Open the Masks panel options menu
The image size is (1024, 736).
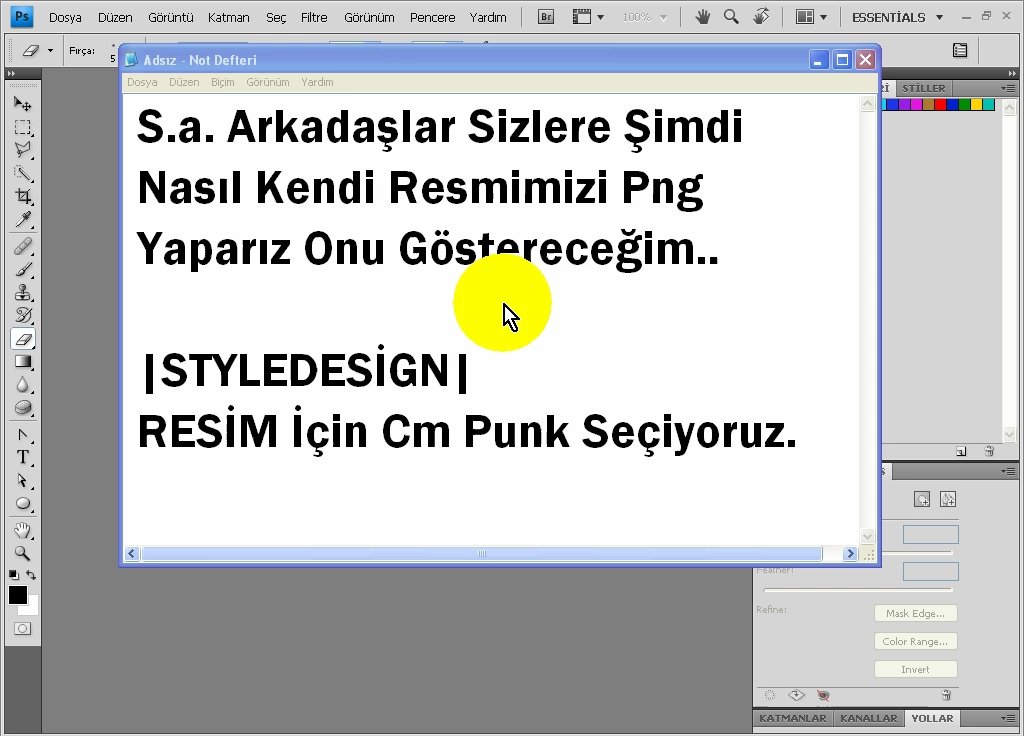pos(1008,471)
